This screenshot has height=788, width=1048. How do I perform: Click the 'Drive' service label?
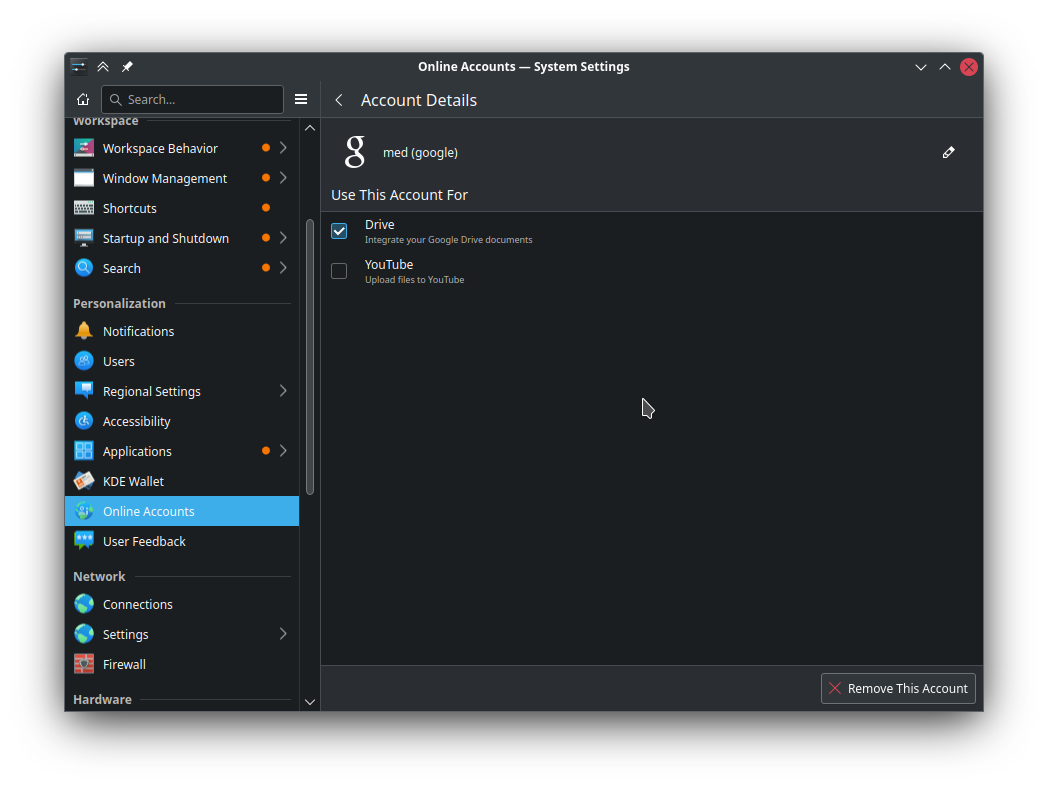click(380, 225)
